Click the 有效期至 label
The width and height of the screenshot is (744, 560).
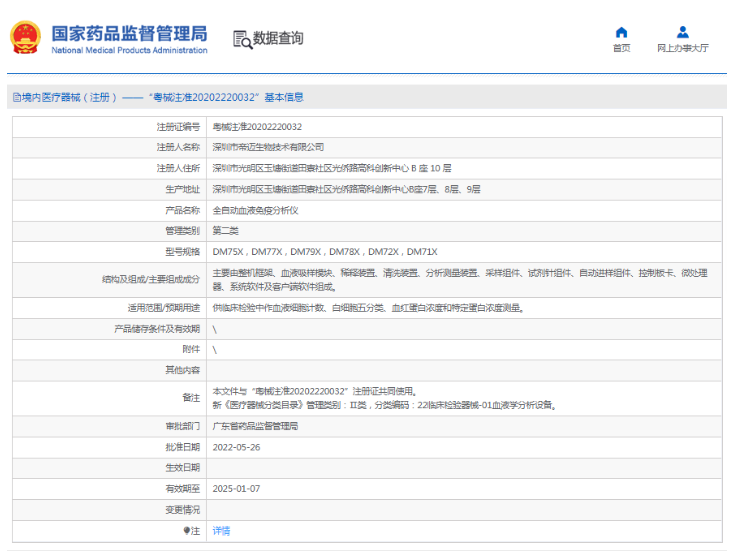(x=183, y=488)
